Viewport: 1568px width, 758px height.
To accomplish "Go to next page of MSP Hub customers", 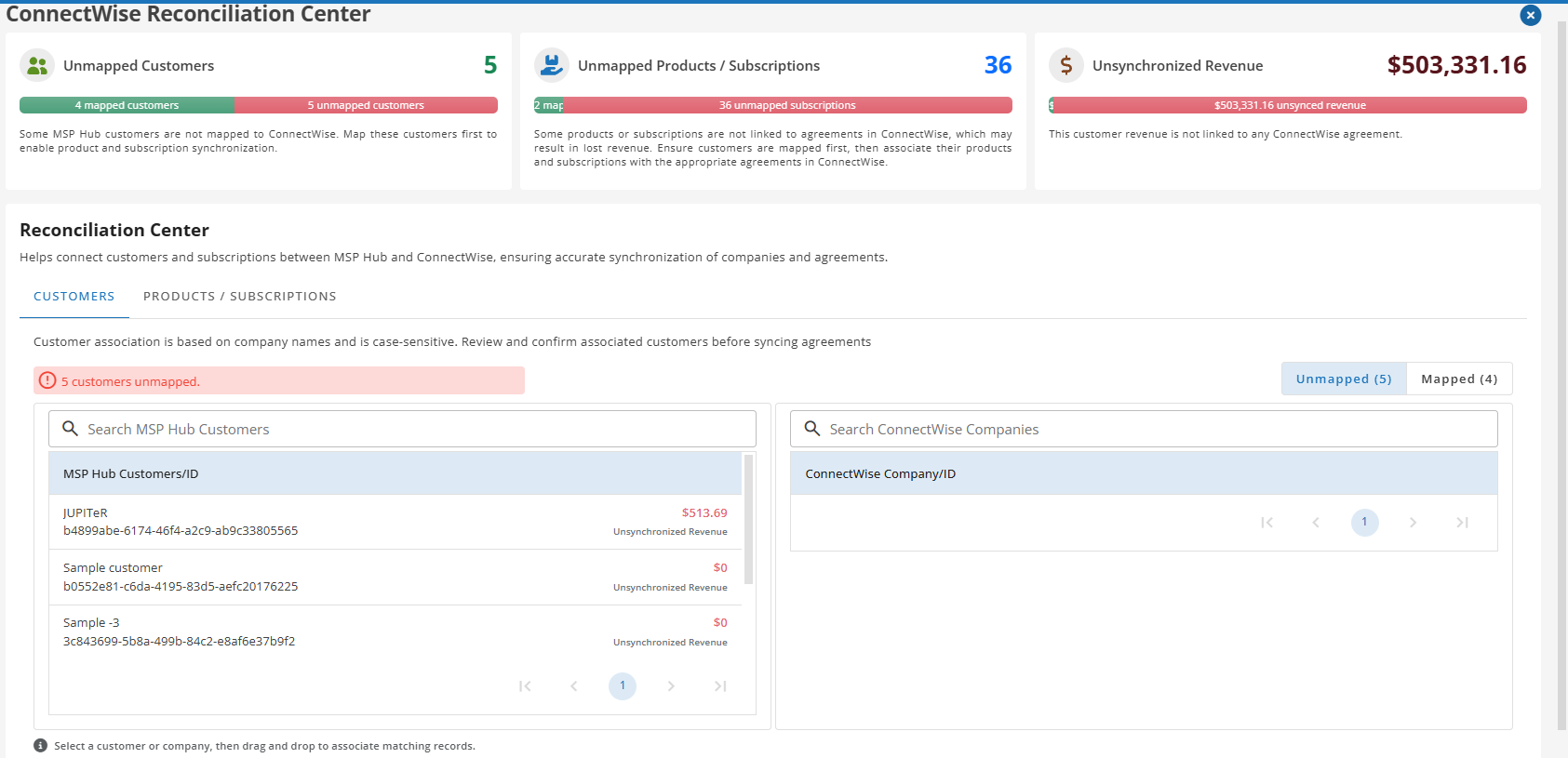I will click(671, 686).
